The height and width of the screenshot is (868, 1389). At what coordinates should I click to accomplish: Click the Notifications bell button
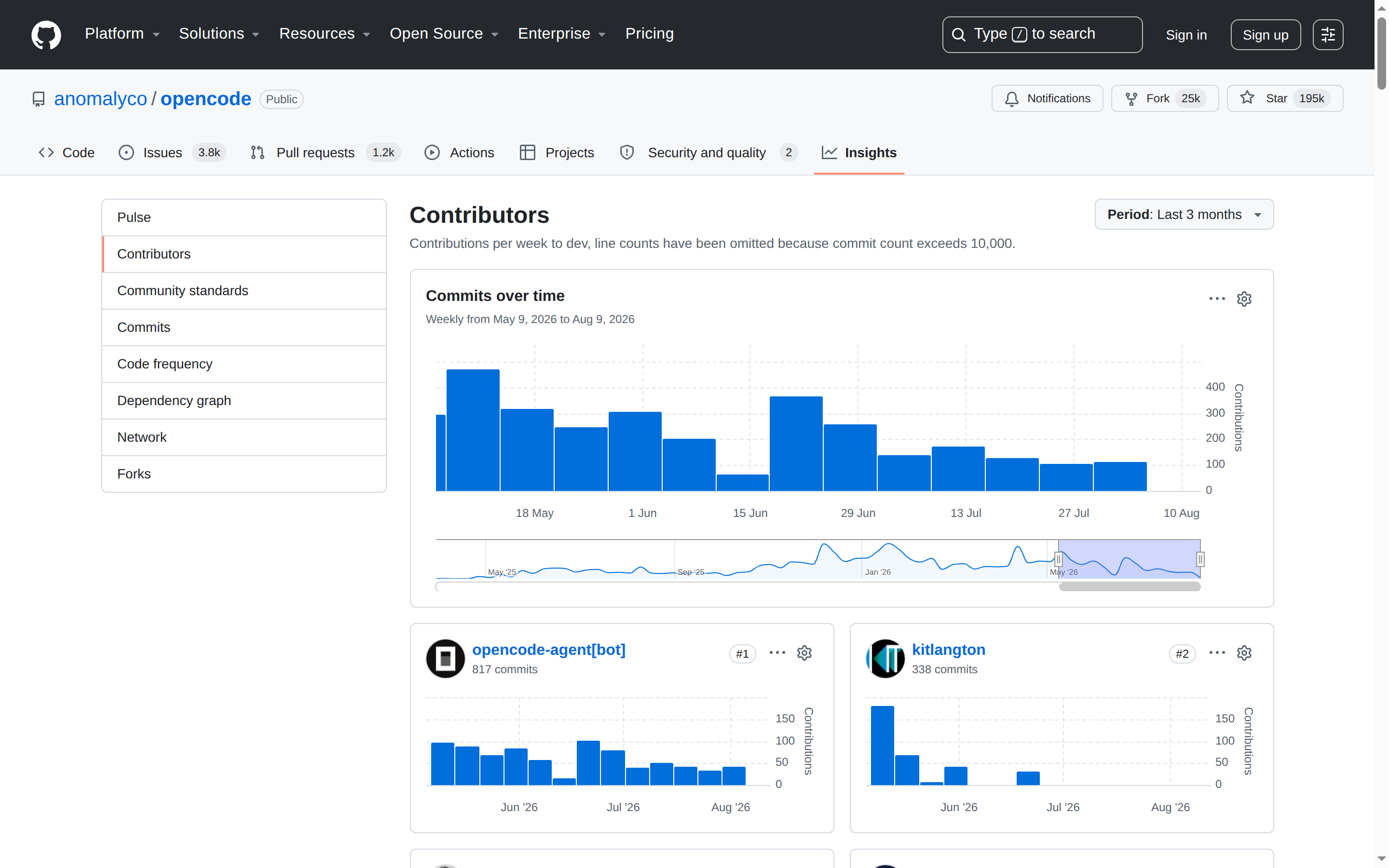click(1047, 99)
